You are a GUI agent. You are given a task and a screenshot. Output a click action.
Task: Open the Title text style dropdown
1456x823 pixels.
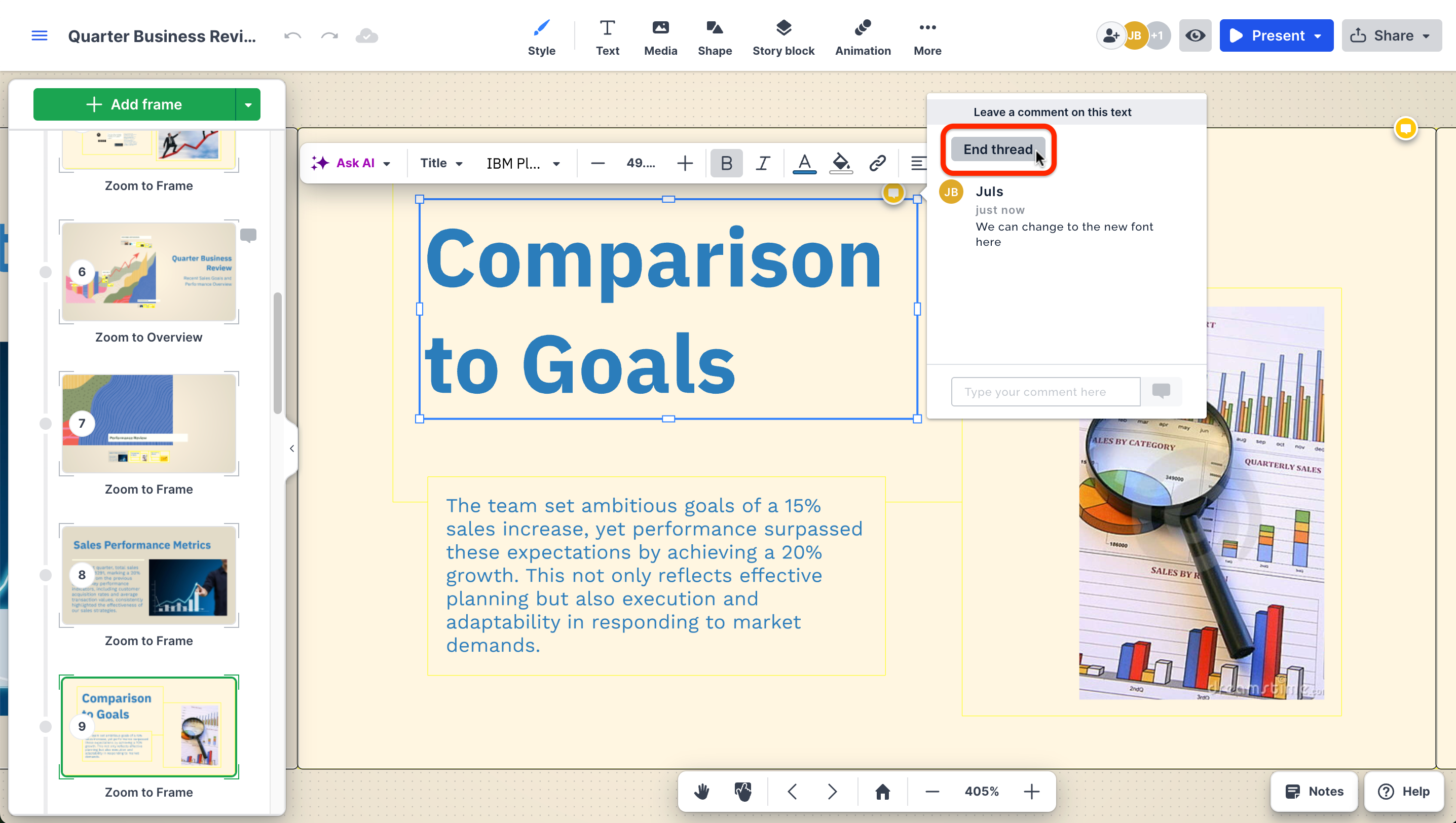[441, 163]
